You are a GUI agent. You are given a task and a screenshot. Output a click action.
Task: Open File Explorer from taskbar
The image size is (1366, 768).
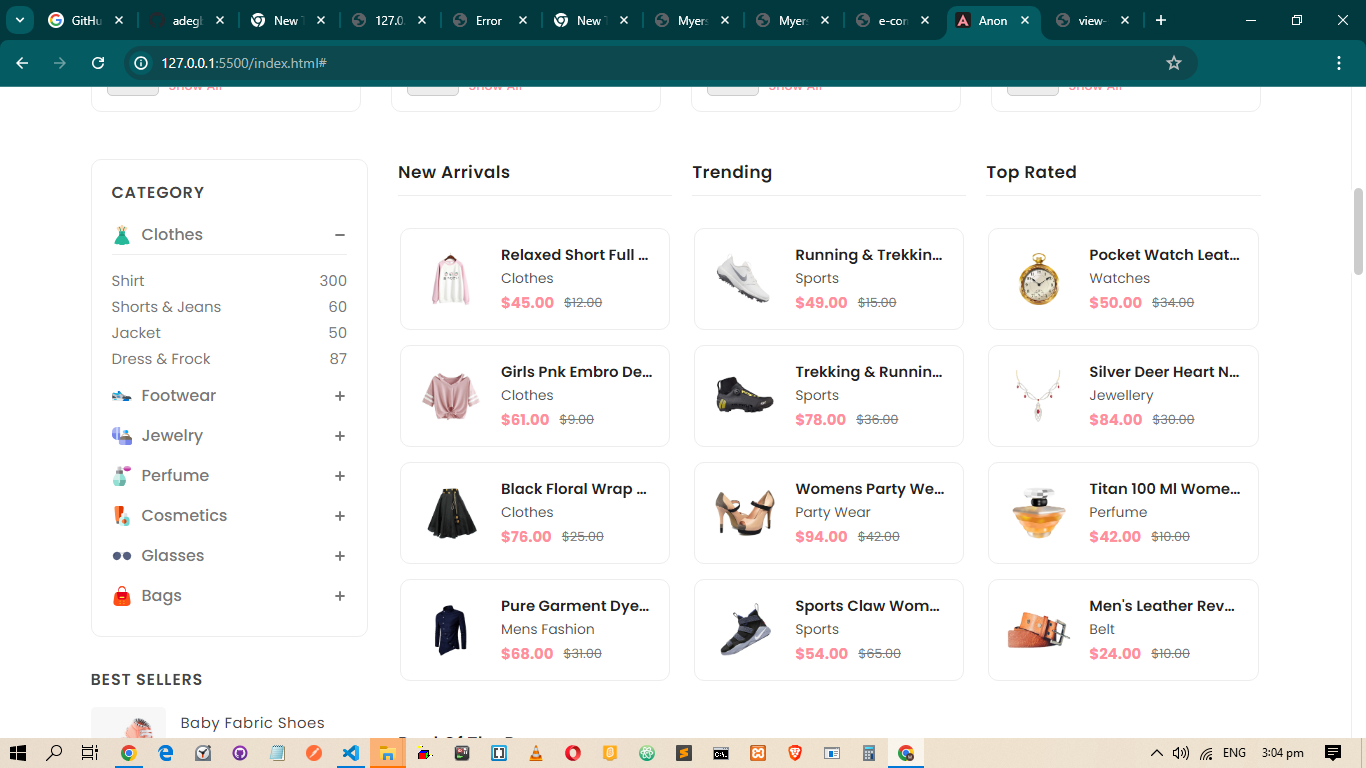(387, 753)
